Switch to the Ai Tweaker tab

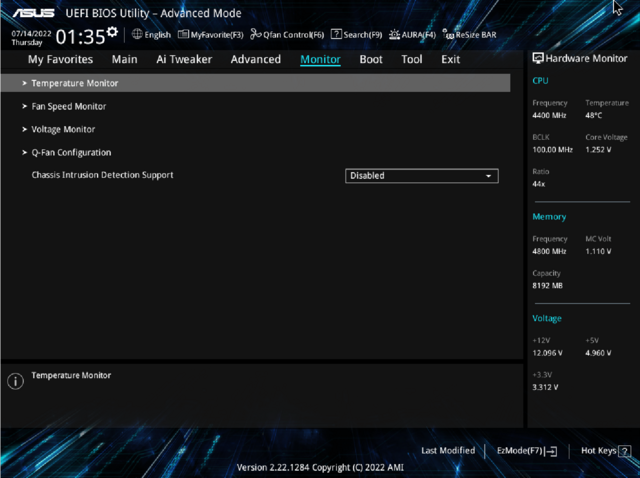[184, 59]
